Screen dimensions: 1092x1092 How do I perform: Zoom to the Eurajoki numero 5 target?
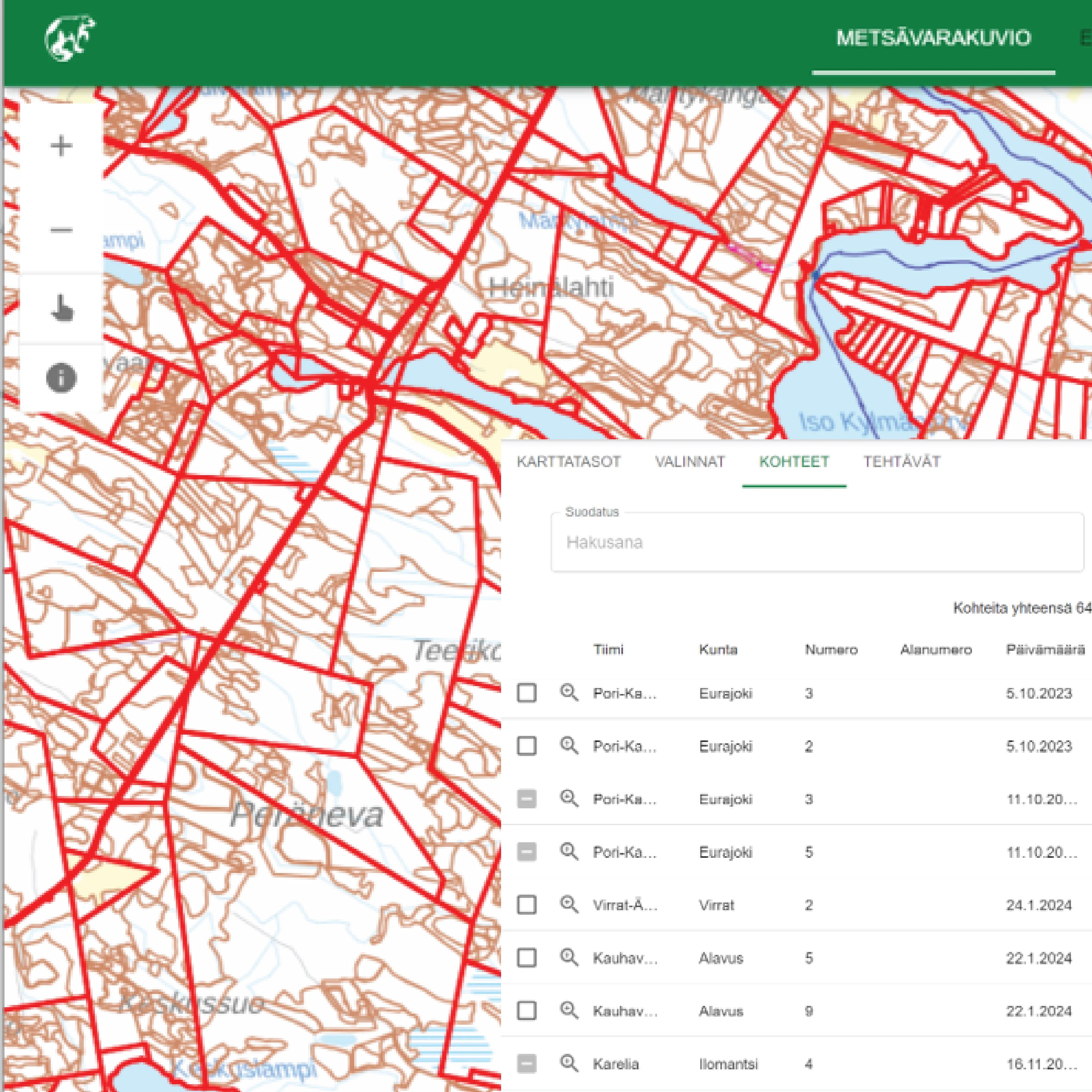[x=570, y=852]
